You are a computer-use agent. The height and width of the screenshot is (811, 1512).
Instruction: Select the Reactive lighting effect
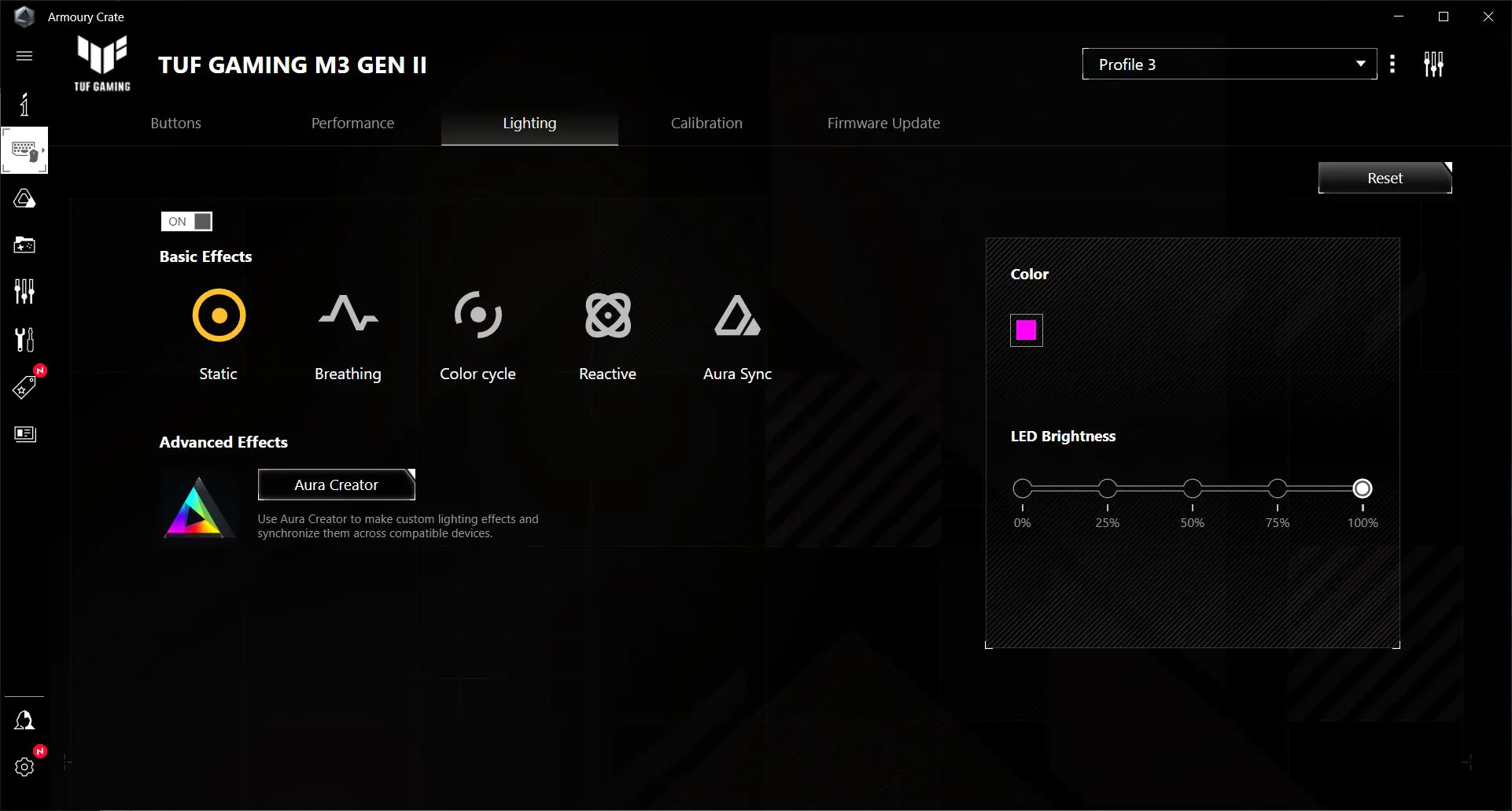607,335
